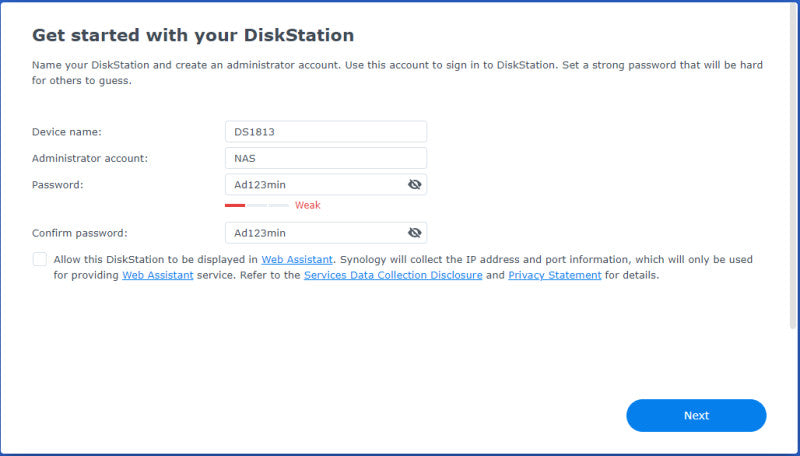Open the Privacy Statement link

point(555,275)
